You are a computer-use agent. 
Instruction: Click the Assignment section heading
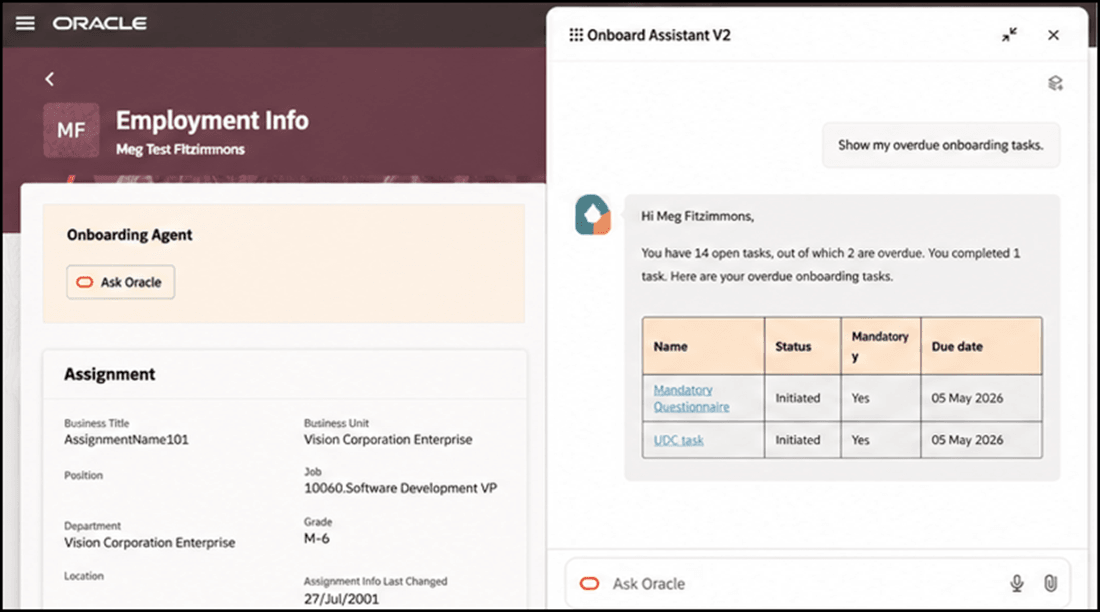tap(109, 374)
